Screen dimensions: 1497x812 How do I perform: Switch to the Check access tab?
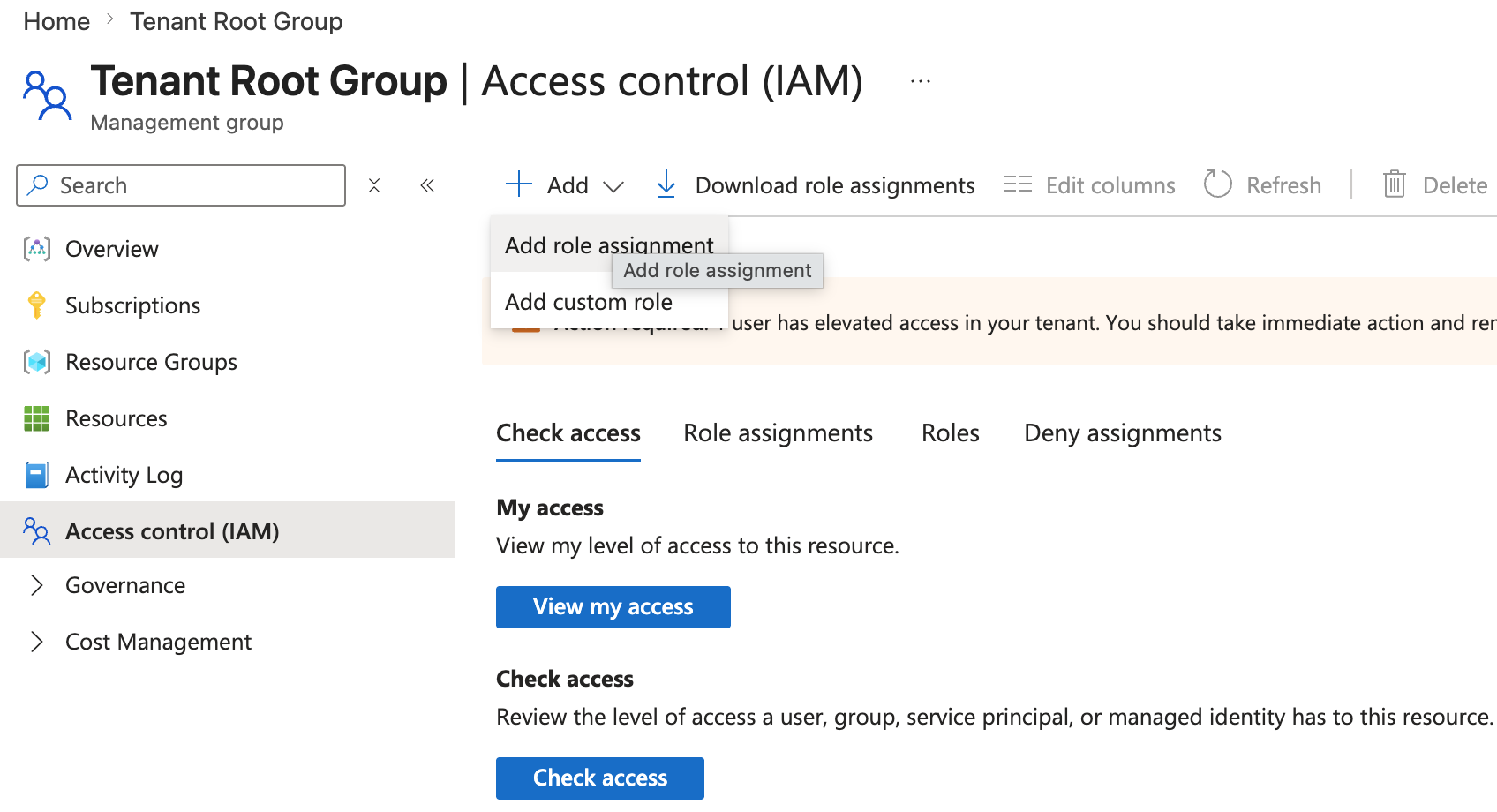point(568,432)
